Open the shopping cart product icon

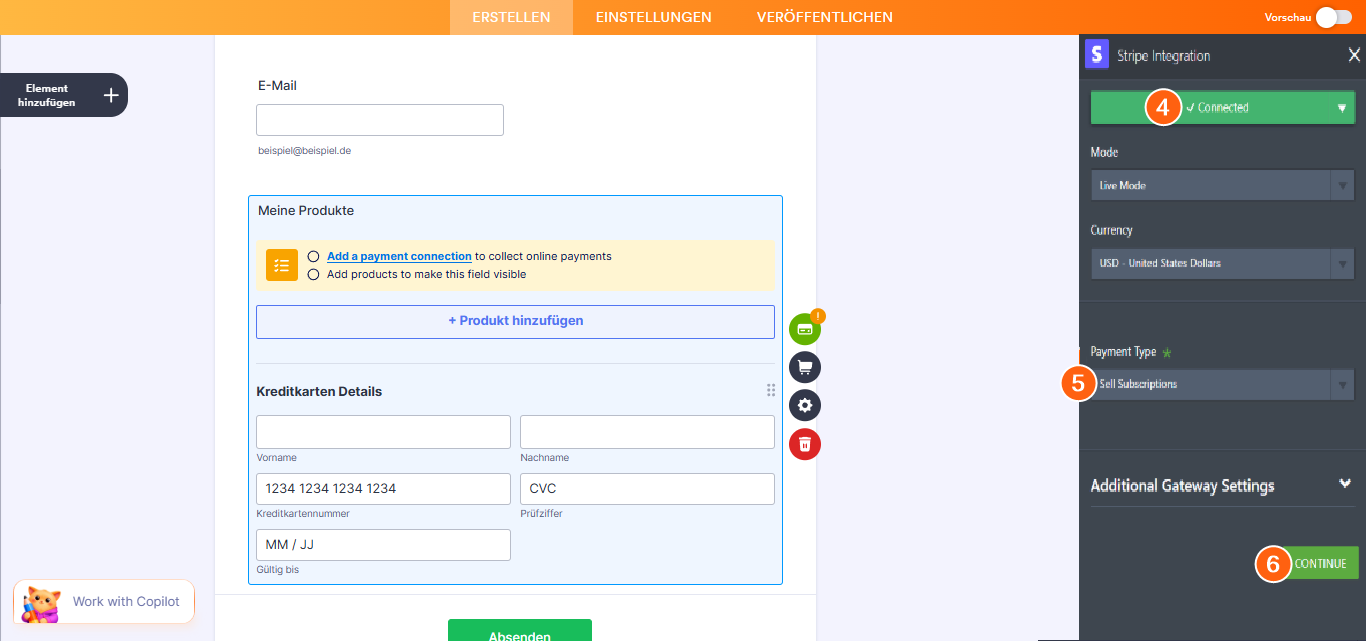tap(804, 367)
